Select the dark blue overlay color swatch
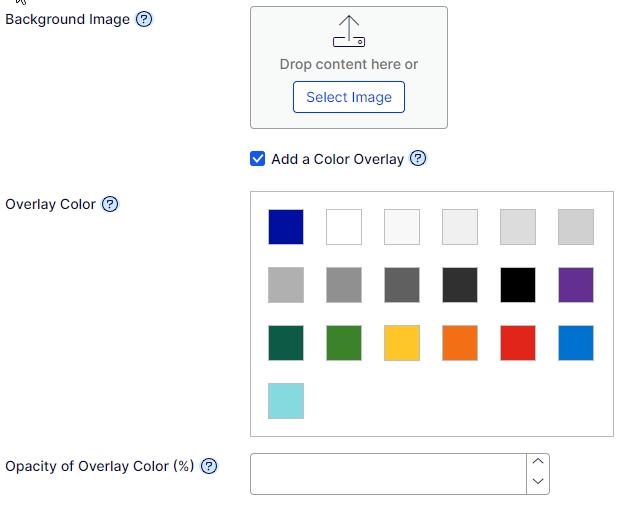 [286, 227]
